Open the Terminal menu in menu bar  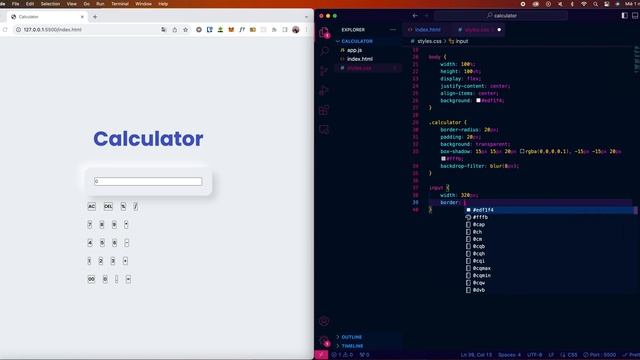tap(120, 4)
